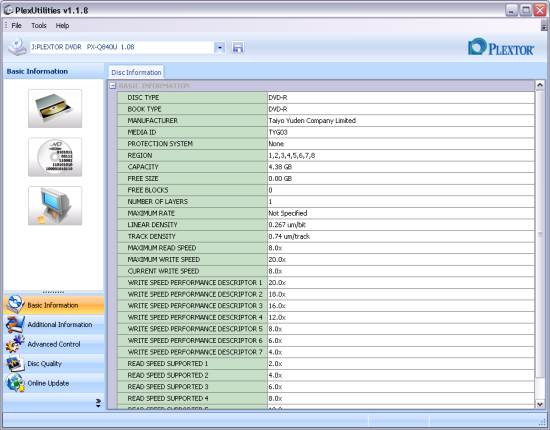Click WRITE SPEED PERFORMANCE DESCRIPTOR 3 value 16.0x
The image size is (550, 430).
pyautogui.click(x=277, y=306)
